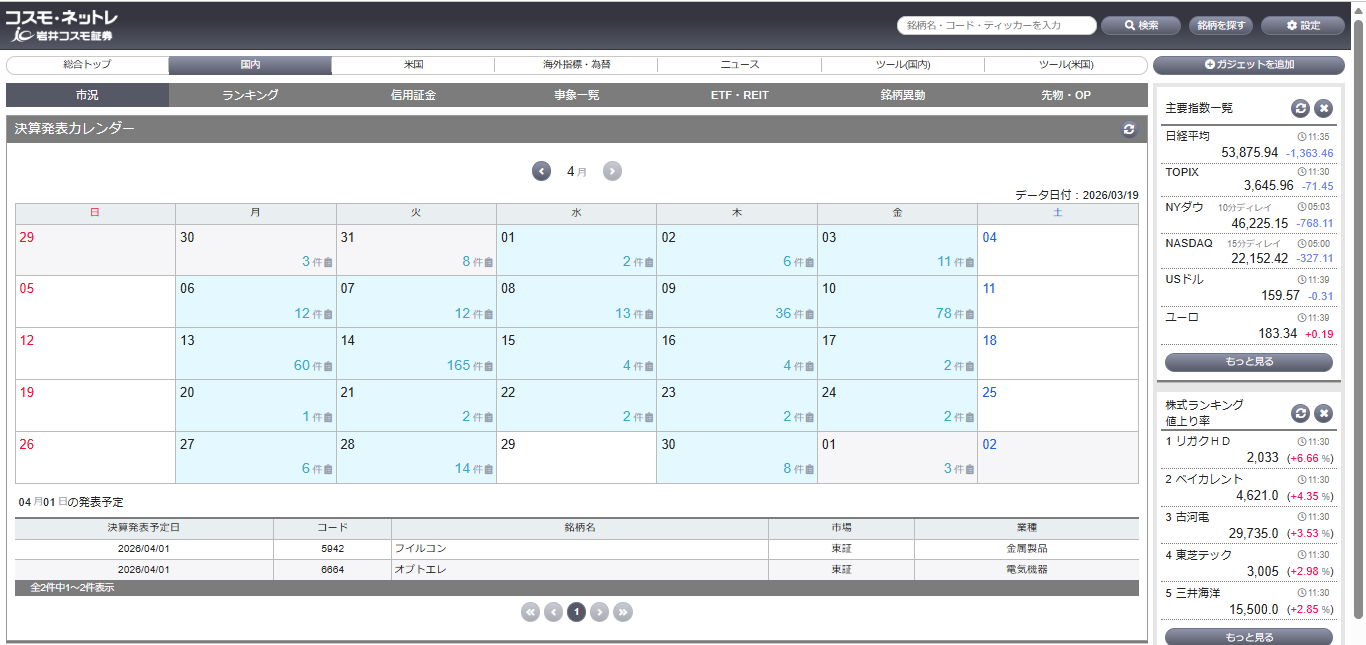Refresh the 決算発表カレンダー panel

[x=1129, y=129]
